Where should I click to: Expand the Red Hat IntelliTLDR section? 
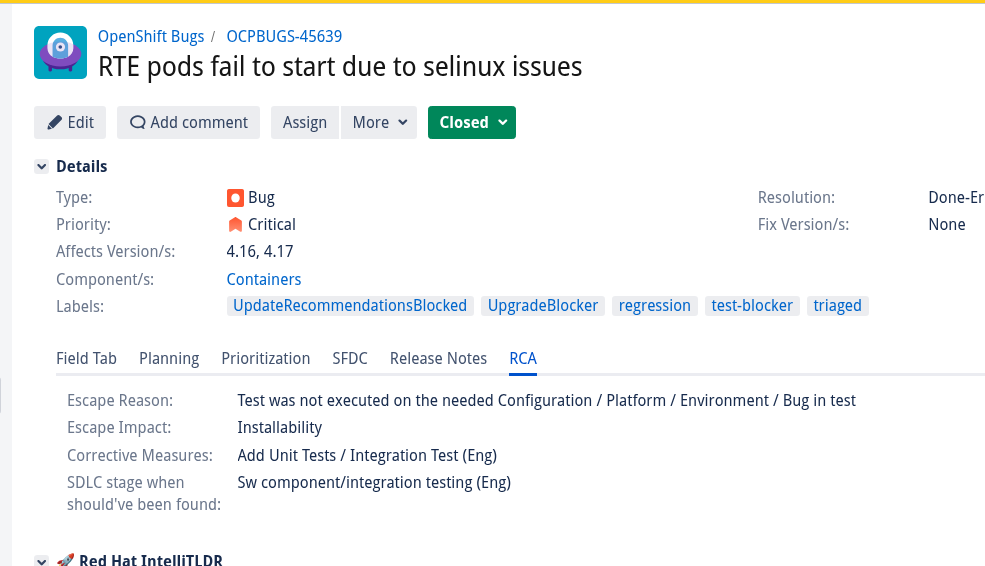click(x=42, y=561)
